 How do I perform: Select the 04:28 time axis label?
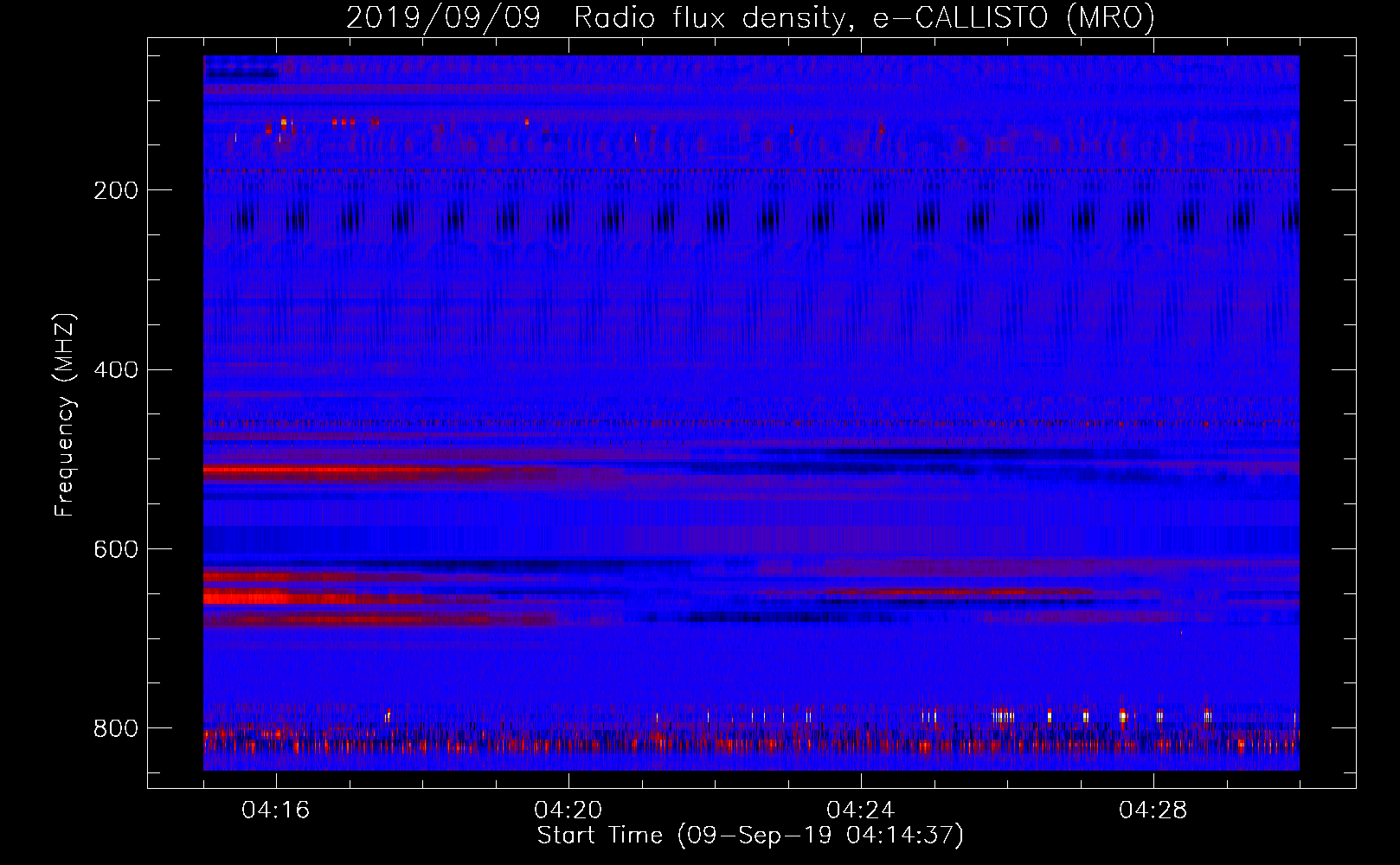(1153, 811)
